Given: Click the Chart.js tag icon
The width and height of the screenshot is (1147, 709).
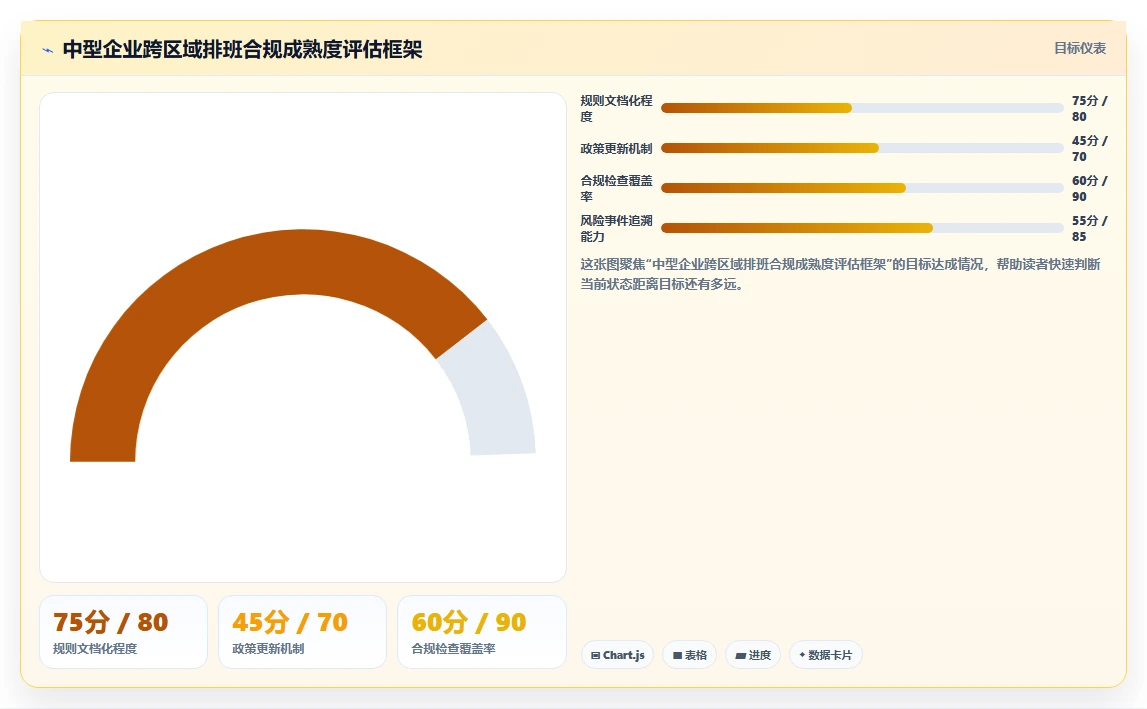Looking at the screenshot, I should point(595,656).
